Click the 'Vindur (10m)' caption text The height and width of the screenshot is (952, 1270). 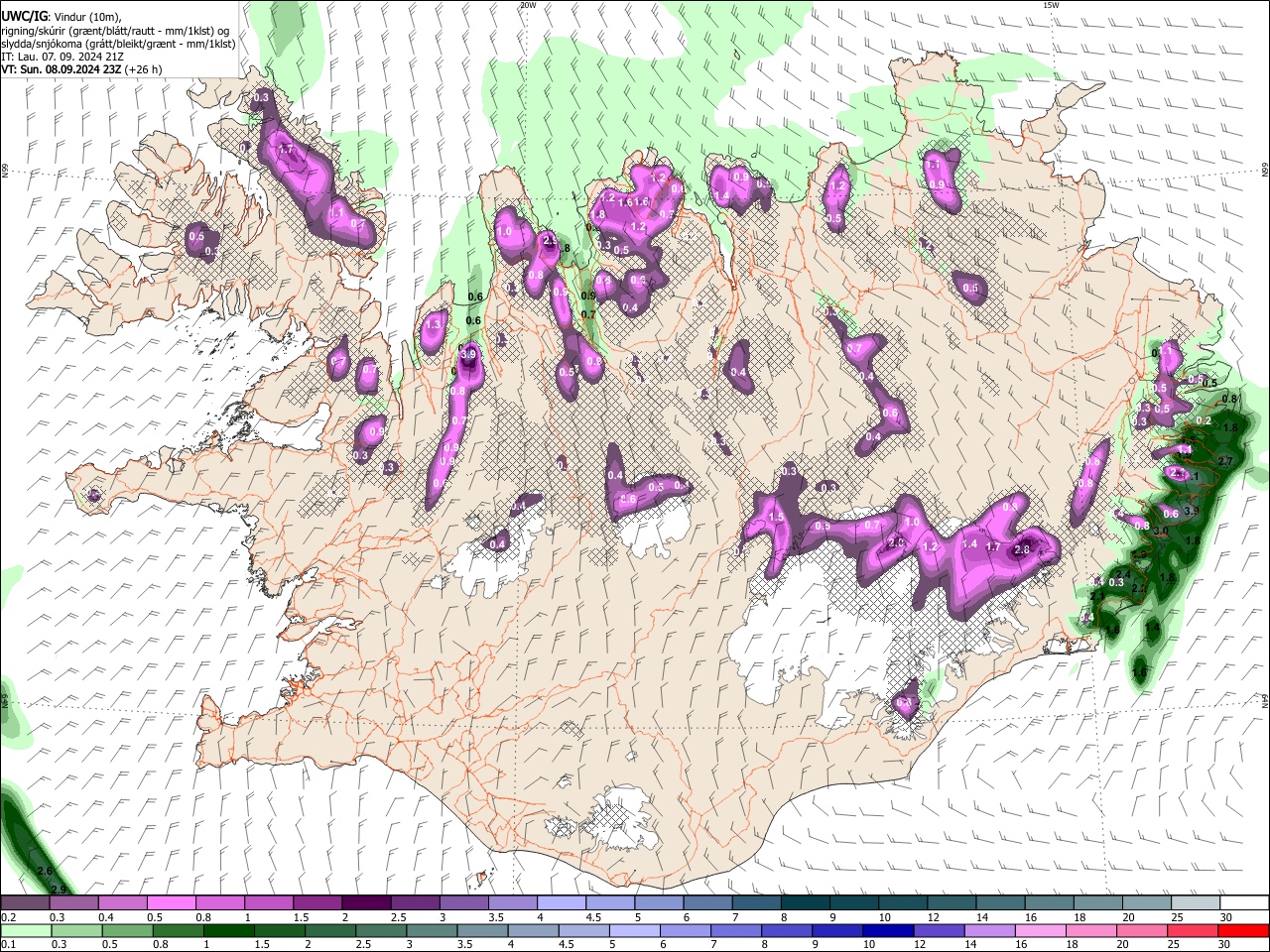click(x=86, y=16)
